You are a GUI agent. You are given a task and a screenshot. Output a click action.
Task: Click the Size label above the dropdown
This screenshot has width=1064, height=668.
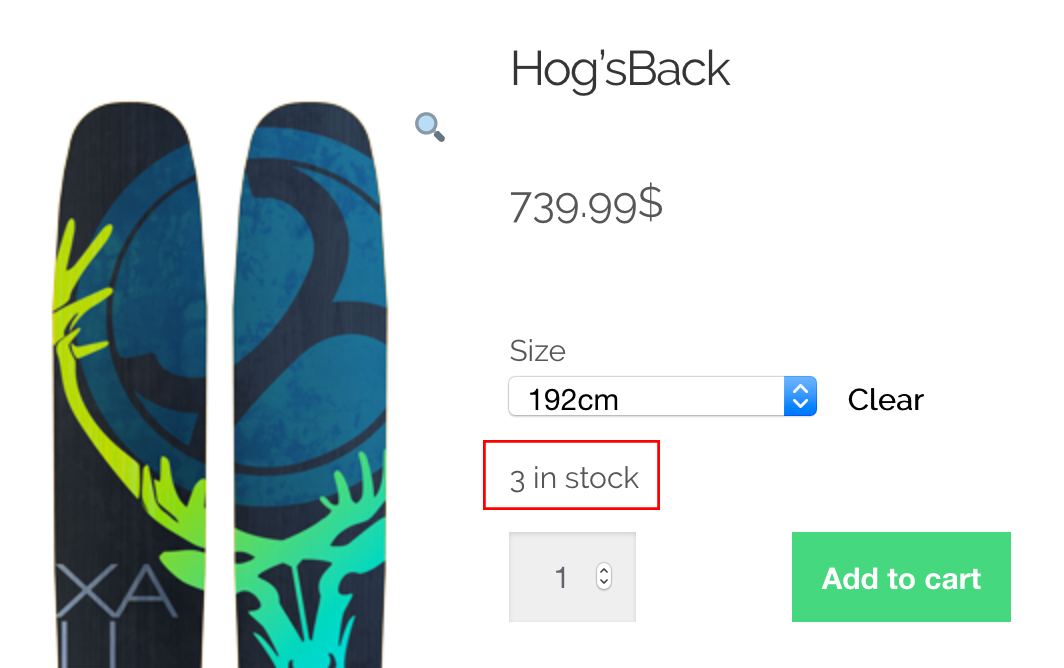coord(537,351)
